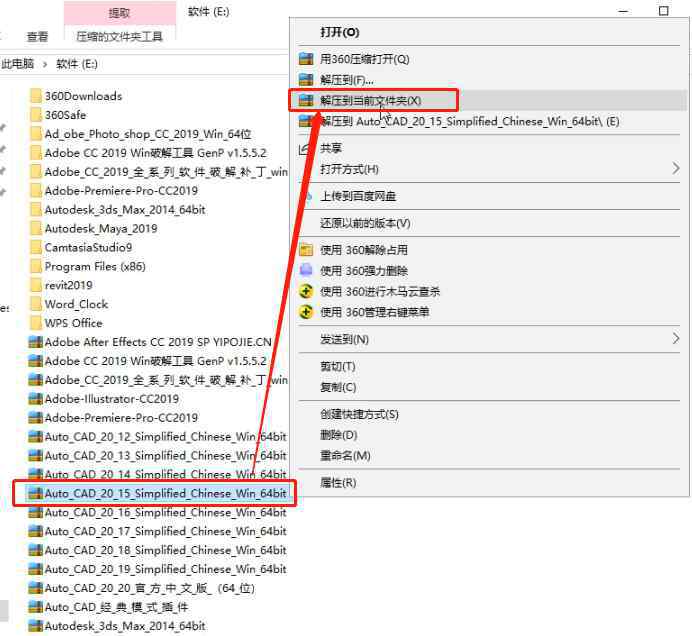Switch to the 查看 ribbon tab
Screen dimensions: 692x636
point(38,36)
